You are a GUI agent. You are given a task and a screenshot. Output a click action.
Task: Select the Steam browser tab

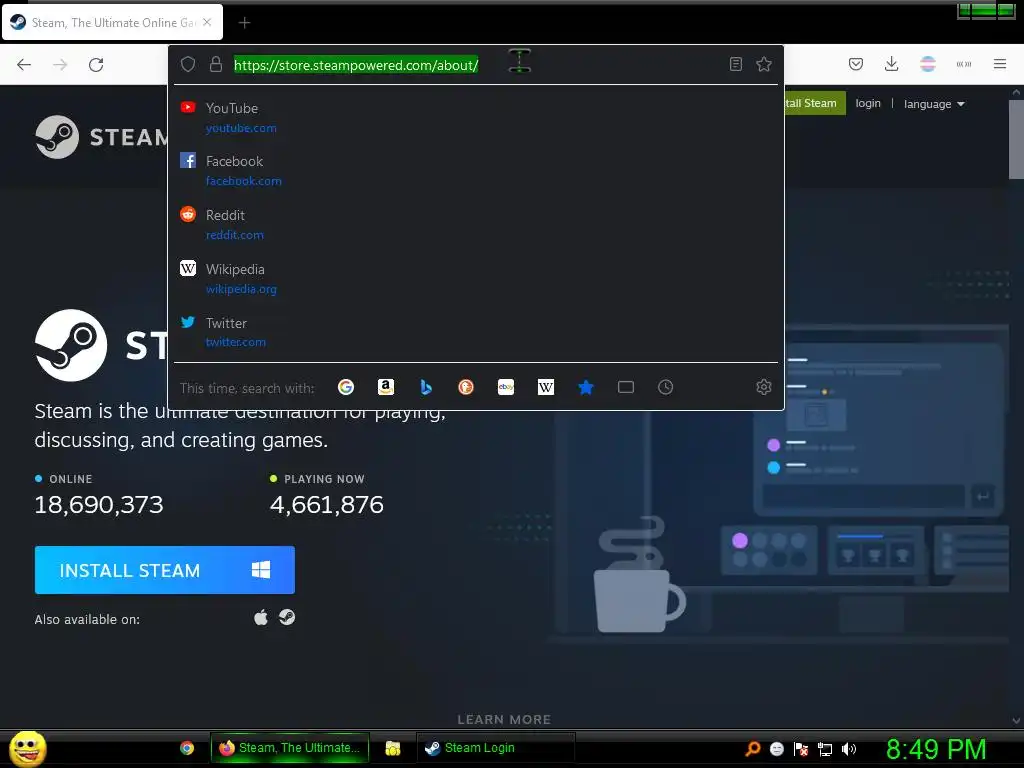(x=112, y=22)
